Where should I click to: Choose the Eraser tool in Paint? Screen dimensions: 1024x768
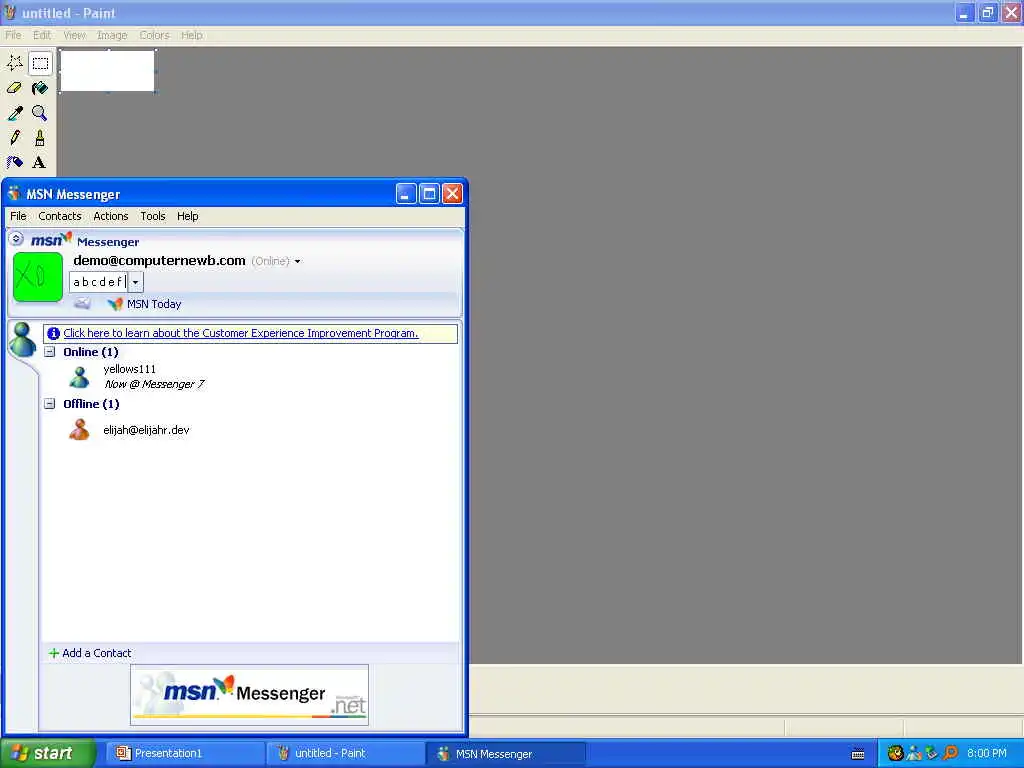(14, 88)
